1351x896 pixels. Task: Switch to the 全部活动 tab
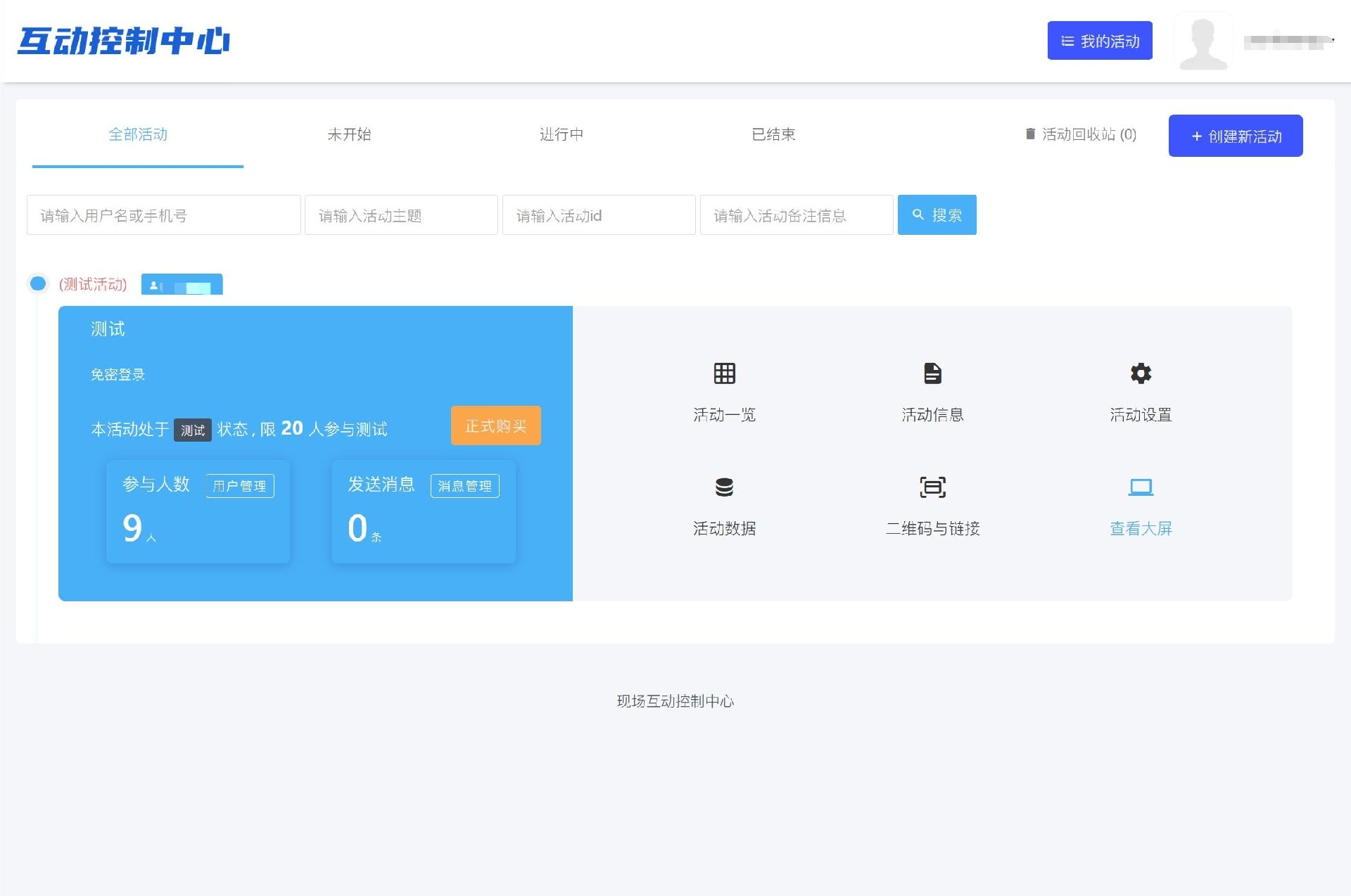[x=138, y=134]
